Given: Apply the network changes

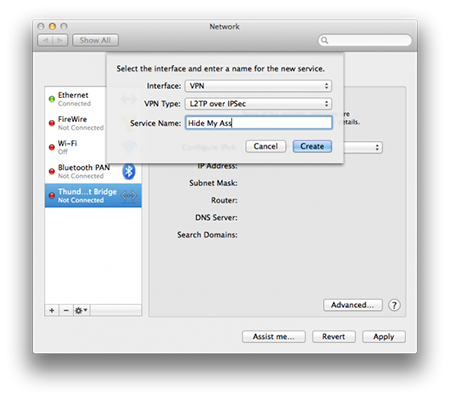Looking at the screenshot, I should [x=384, y=336].
